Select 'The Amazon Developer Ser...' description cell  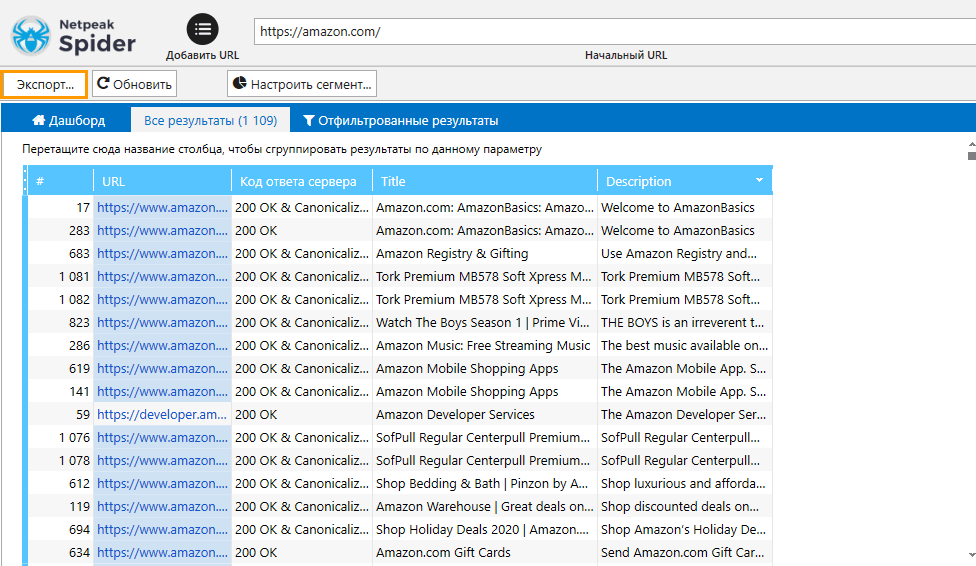tap(685, 415)
